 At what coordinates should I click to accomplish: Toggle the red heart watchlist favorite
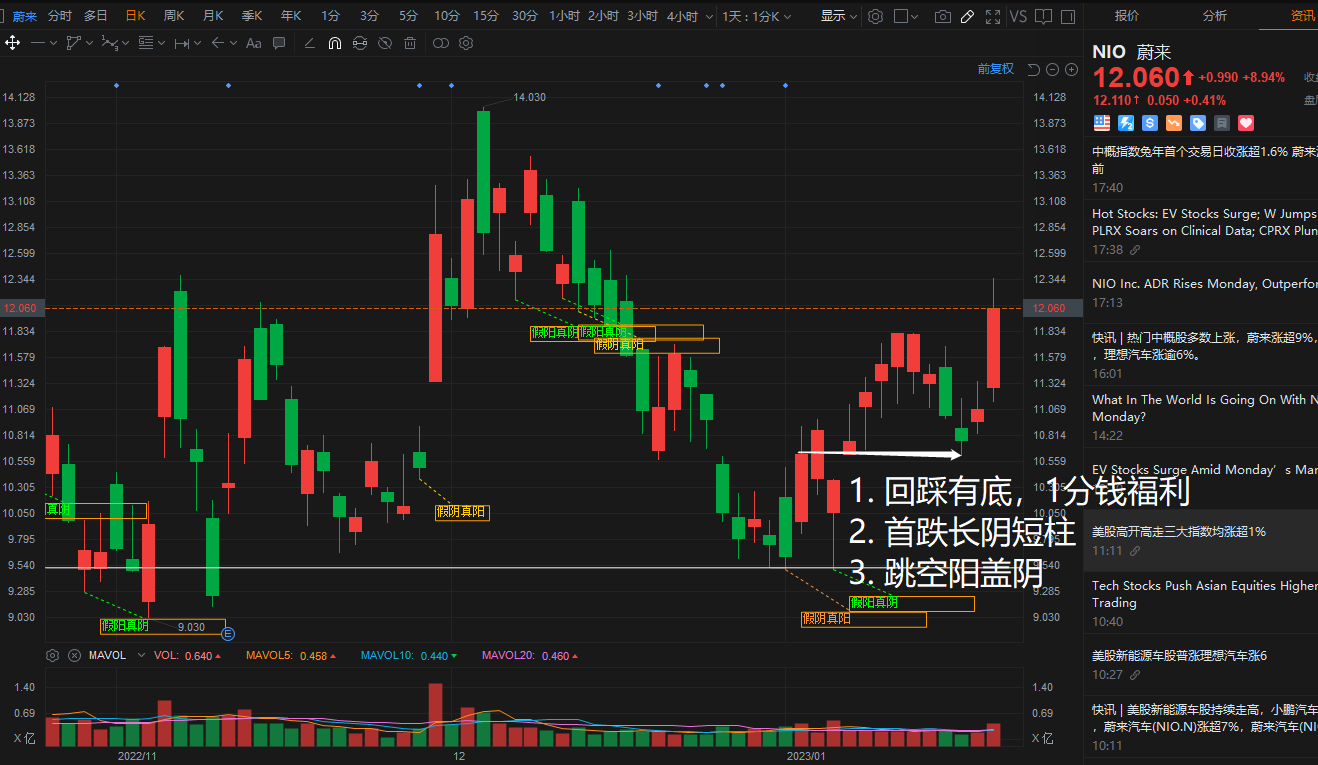pyautogui.click(x=1246, y=123)
